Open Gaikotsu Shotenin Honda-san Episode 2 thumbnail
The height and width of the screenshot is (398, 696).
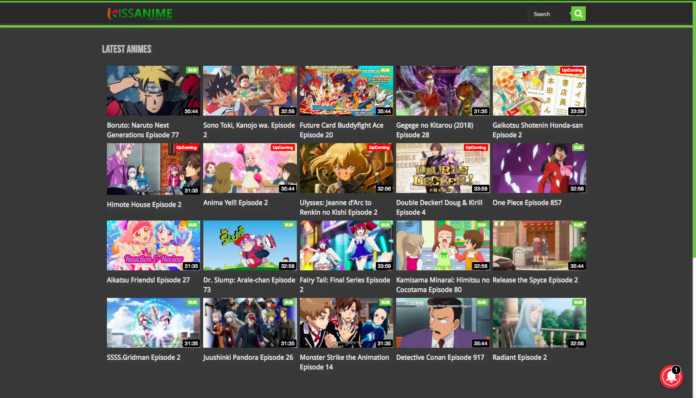pyautogui.click(x=539, y=91)
